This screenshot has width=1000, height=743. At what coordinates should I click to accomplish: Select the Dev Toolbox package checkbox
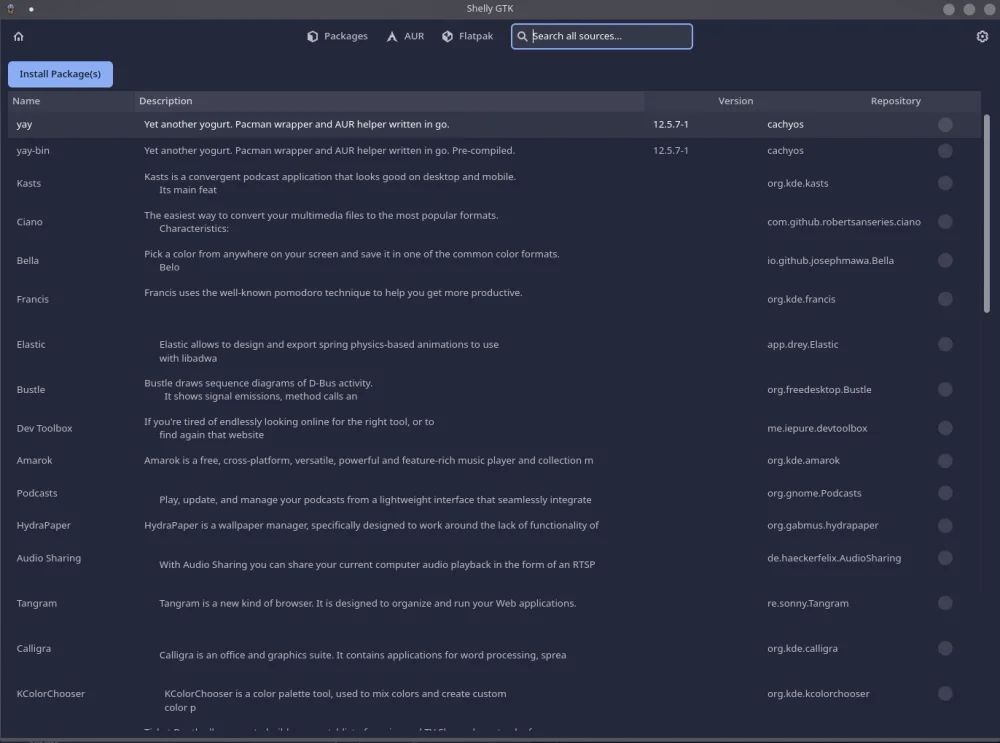pyautogui.click(x=945, y=428)
